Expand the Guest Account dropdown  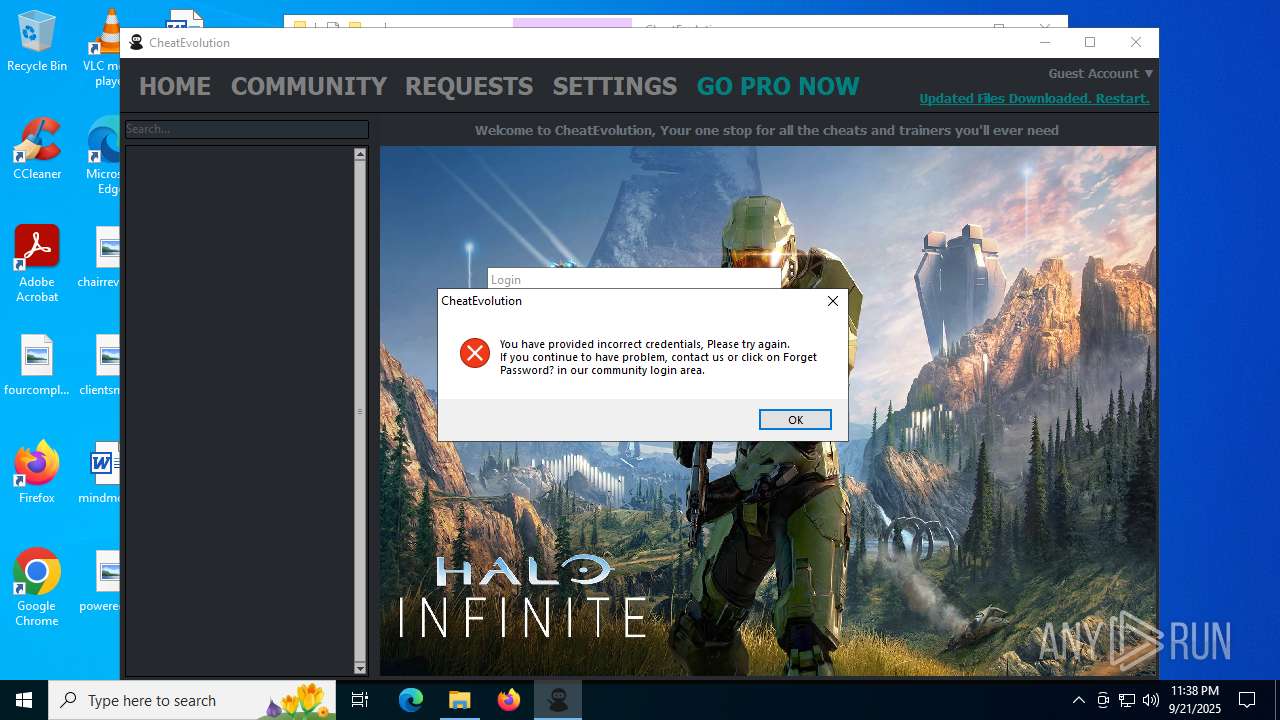point(1100,73)
